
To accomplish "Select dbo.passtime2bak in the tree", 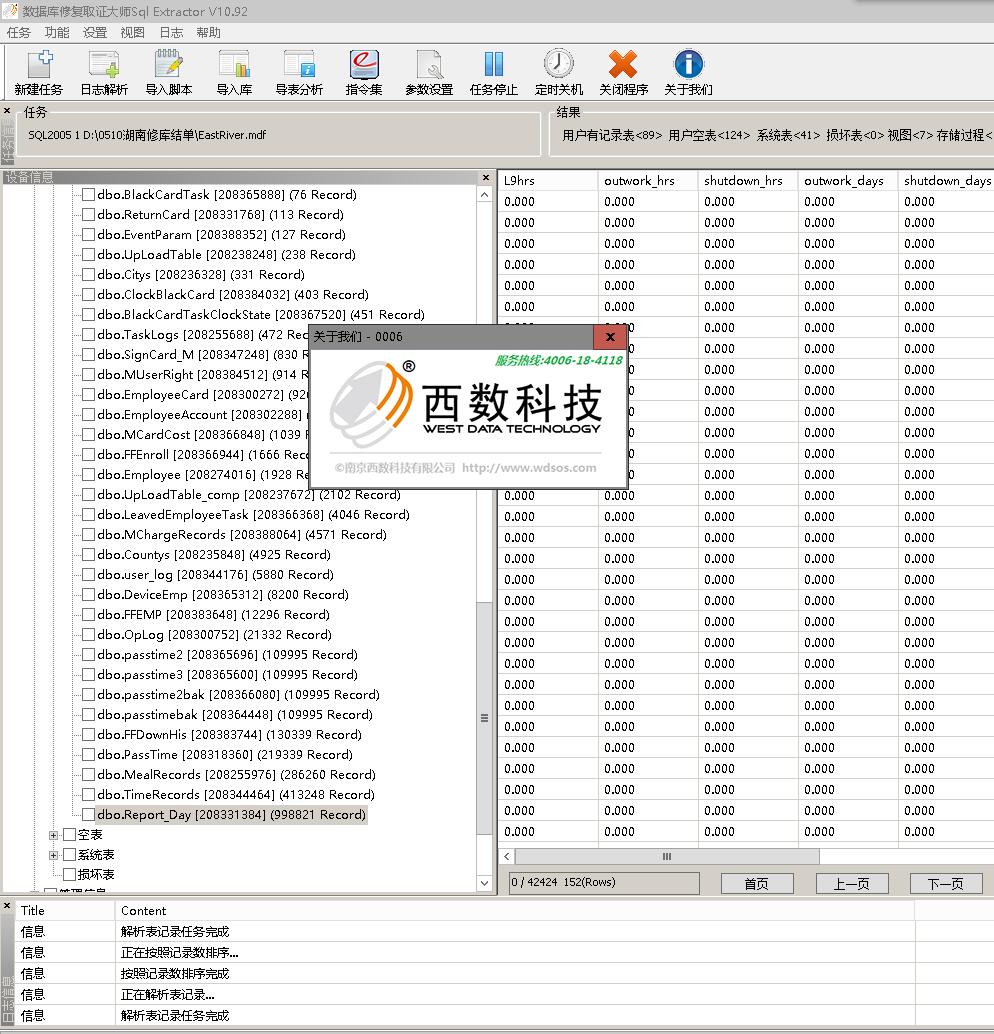I will (238, 694).
